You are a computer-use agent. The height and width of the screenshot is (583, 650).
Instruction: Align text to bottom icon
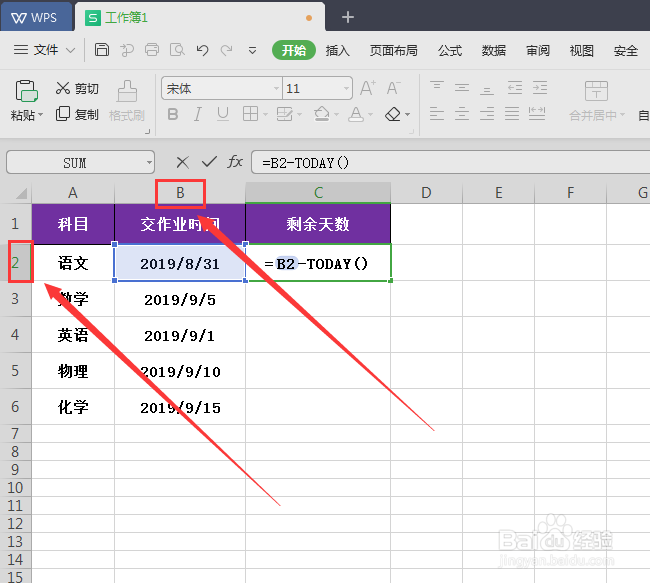[487, 89]
